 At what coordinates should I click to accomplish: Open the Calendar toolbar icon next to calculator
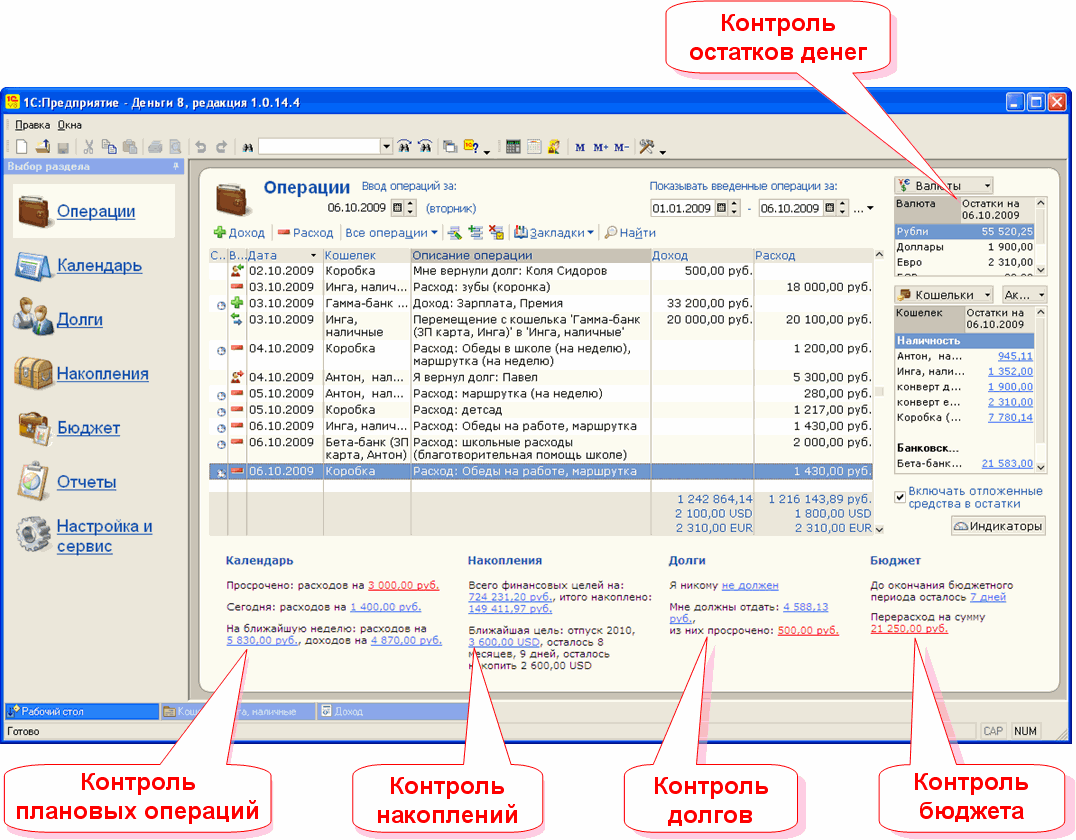533,146
